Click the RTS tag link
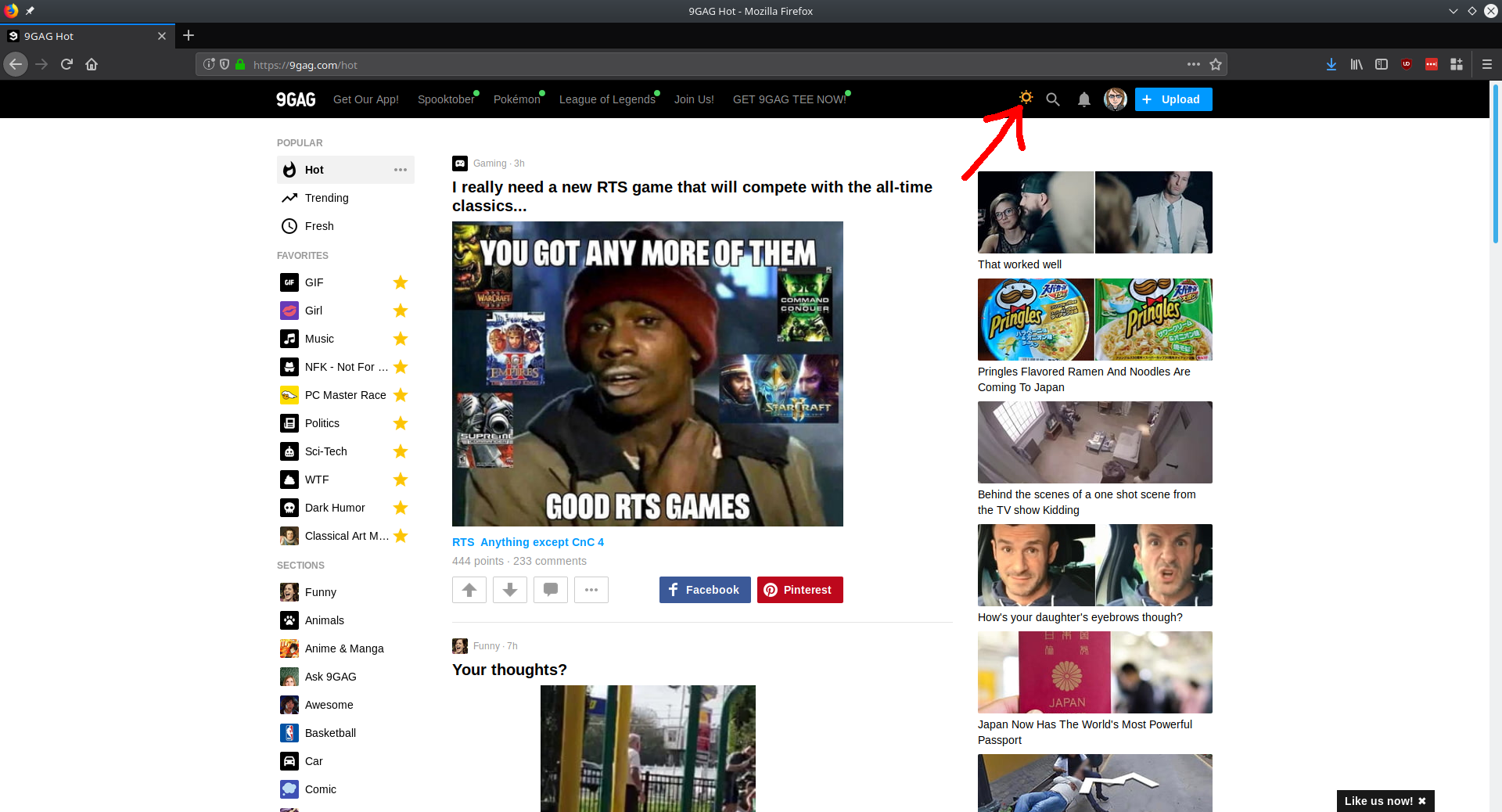The image size is (1502, 812). coord(463,542)
